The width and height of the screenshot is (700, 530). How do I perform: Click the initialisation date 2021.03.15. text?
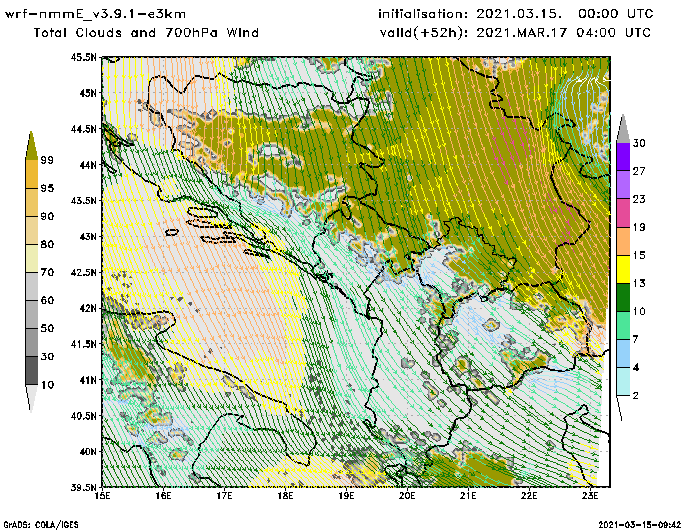point(519,14)
